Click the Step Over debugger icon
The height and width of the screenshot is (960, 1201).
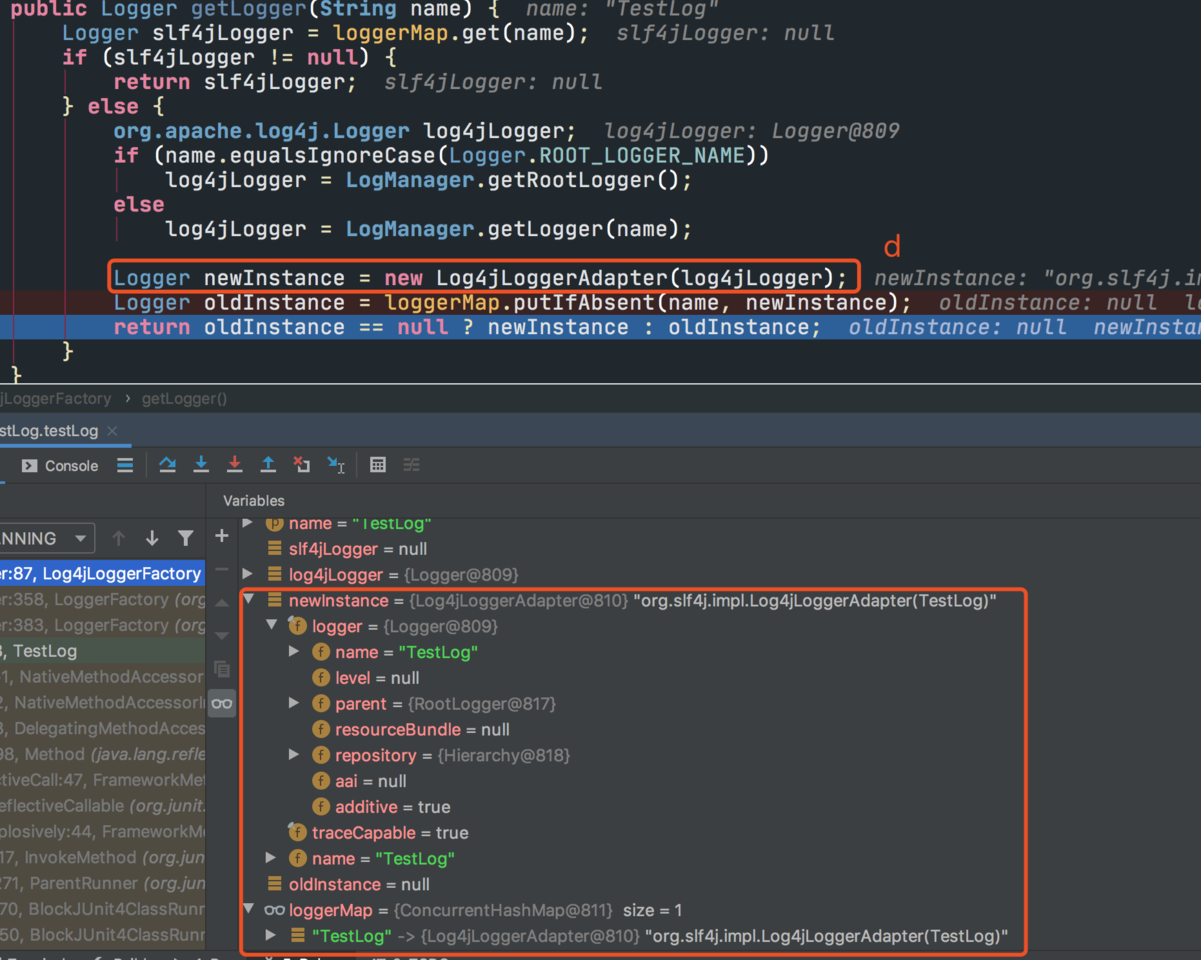(167, 465)
